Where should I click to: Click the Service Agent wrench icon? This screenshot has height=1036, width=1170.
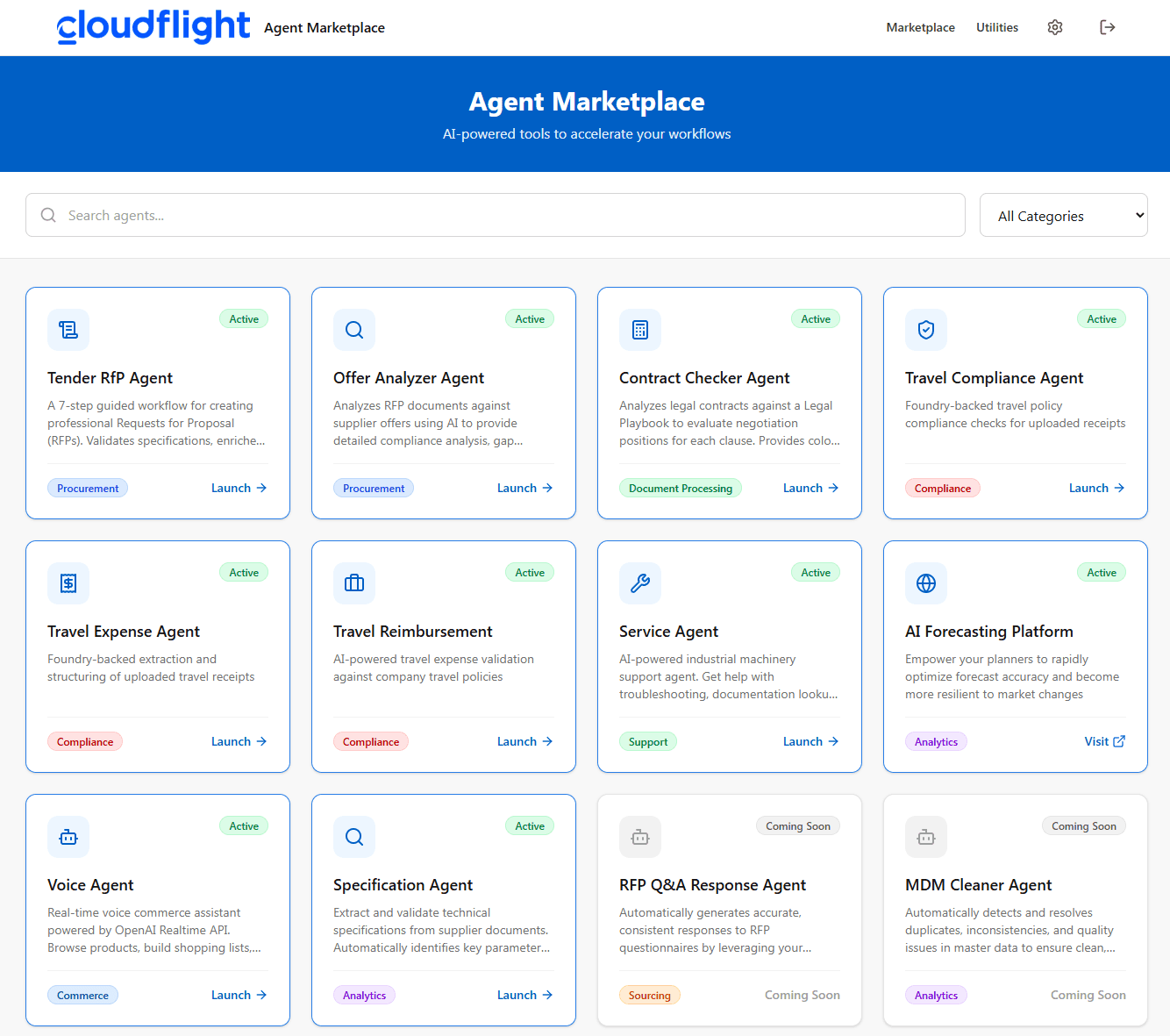coord(640,583)
